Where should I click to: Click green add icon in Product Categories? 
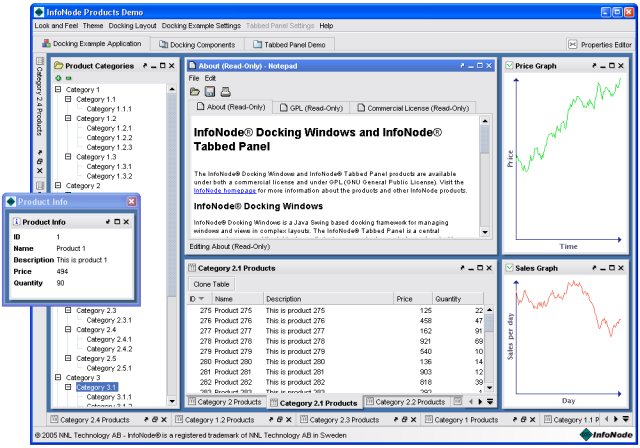tap(58, 78)
